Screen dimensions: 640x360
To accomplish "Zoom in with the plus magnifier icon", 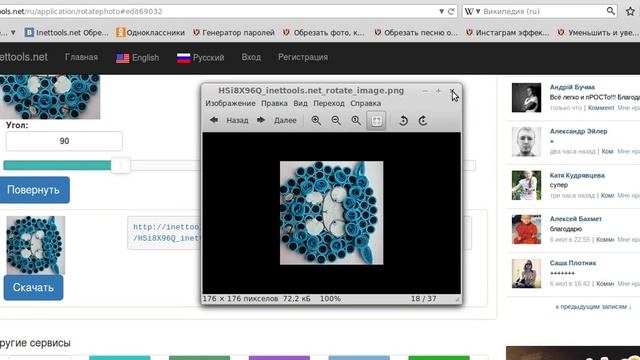I will coord(316,120).
